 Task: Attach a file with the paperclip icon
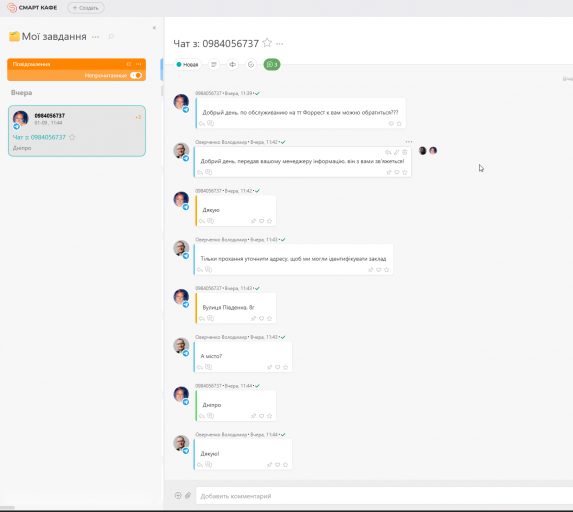187,496
